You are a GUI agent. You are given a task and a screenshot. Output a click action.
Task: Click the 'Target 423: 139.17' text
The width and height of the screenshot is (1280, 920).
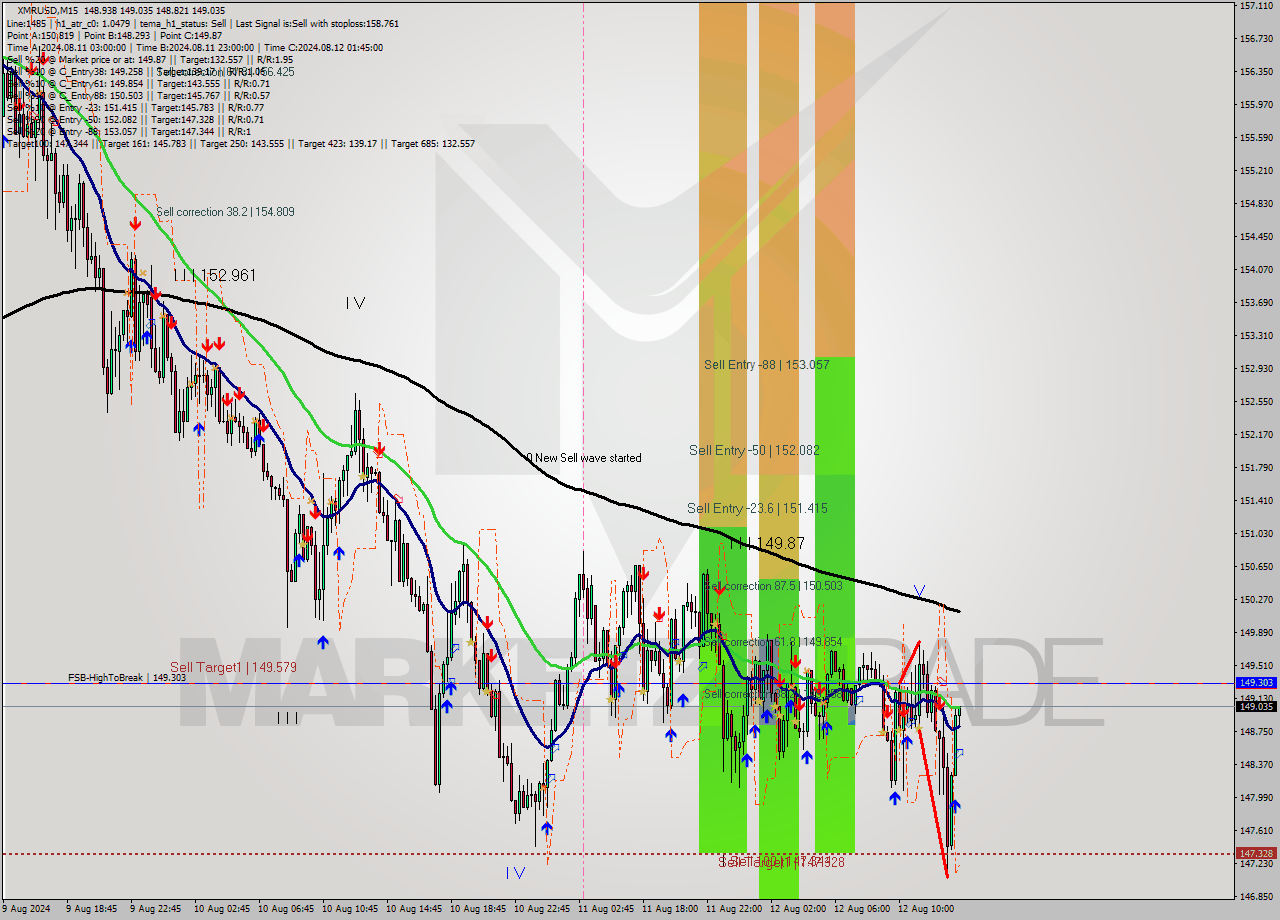[337, 144]
